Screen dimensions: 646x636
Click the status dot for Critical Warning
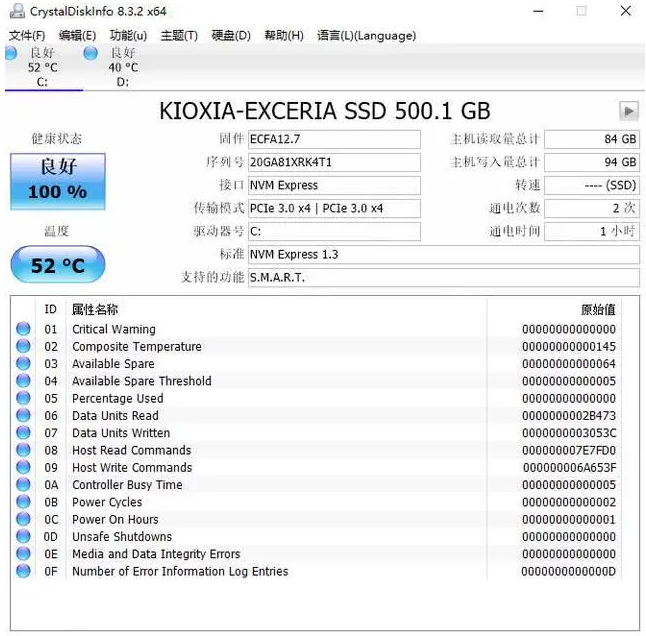tap(23, 329)
